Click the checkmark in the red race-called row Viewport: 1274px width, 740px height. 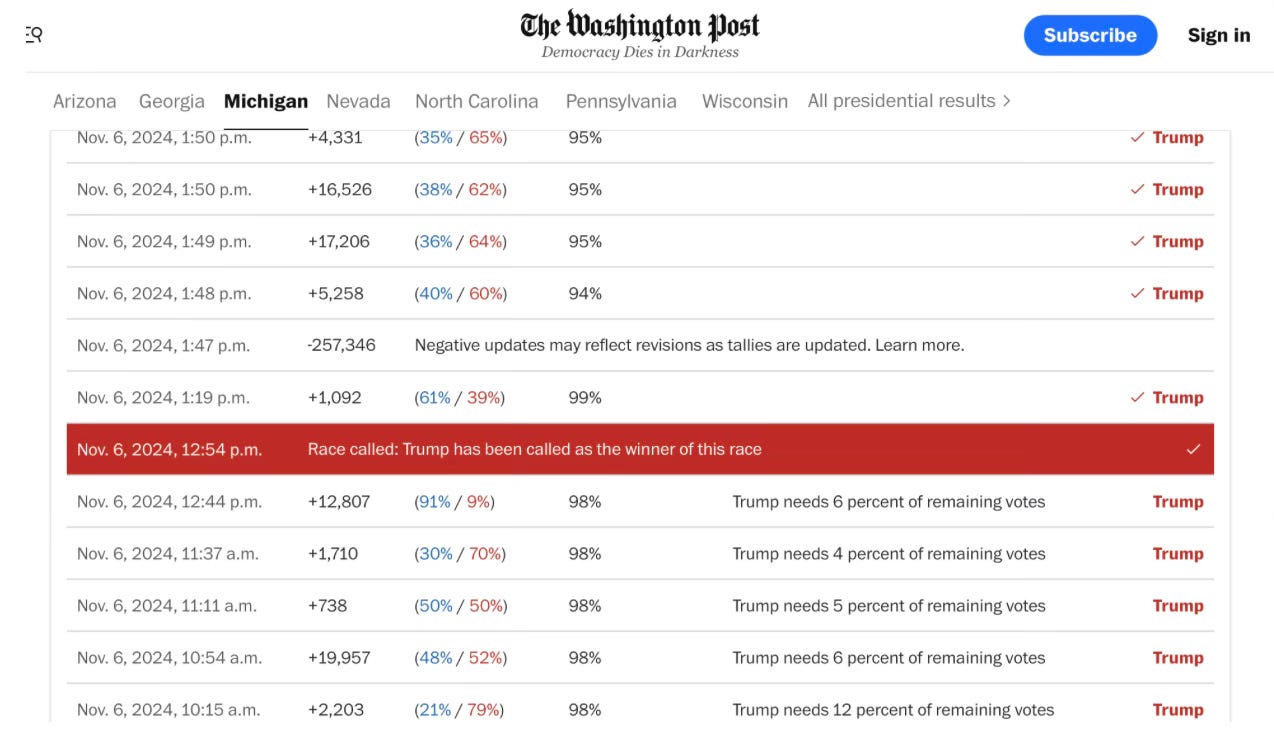click(x=1193, y=449)
